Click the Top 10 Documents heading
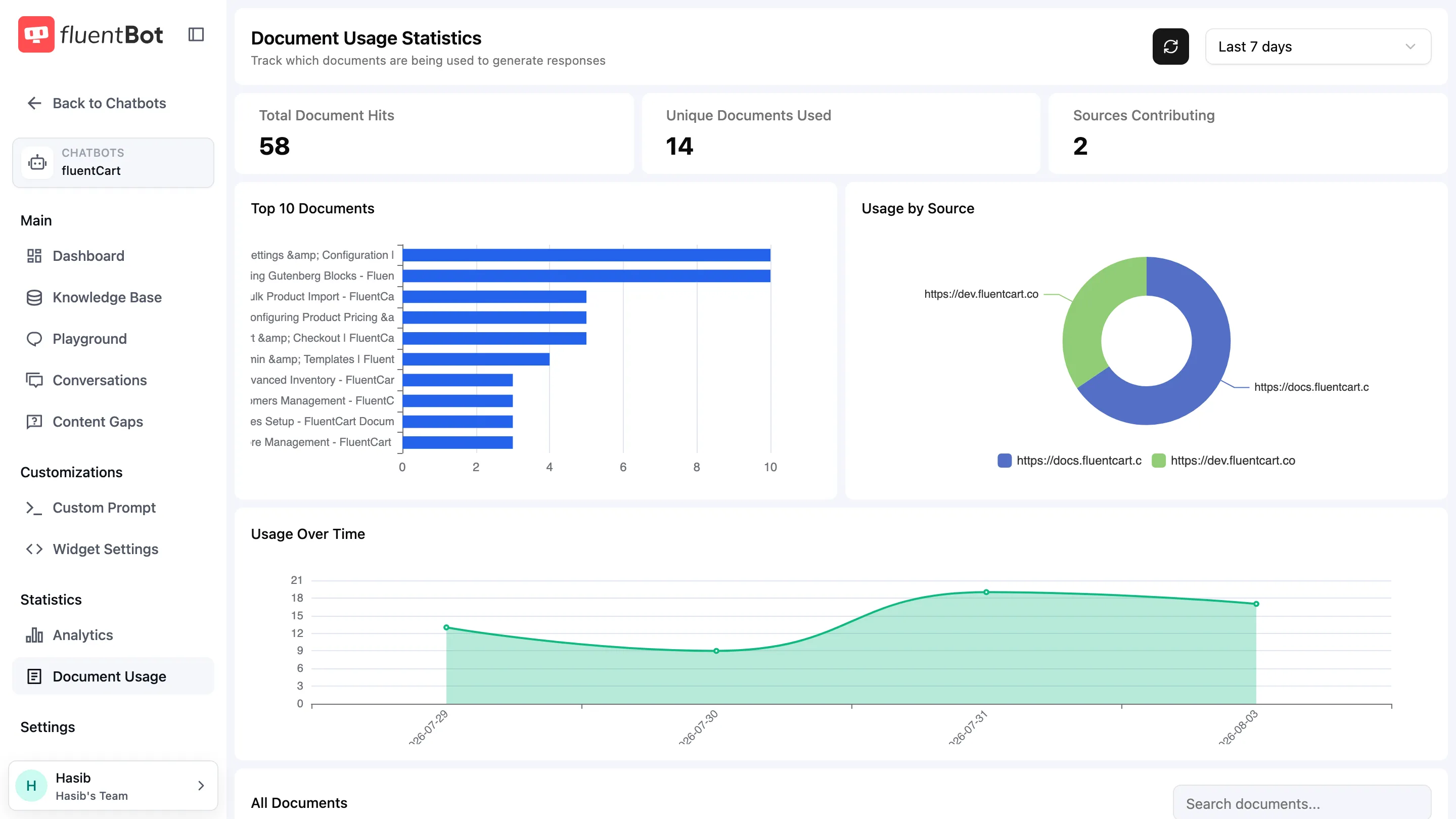 coord(312,208)
